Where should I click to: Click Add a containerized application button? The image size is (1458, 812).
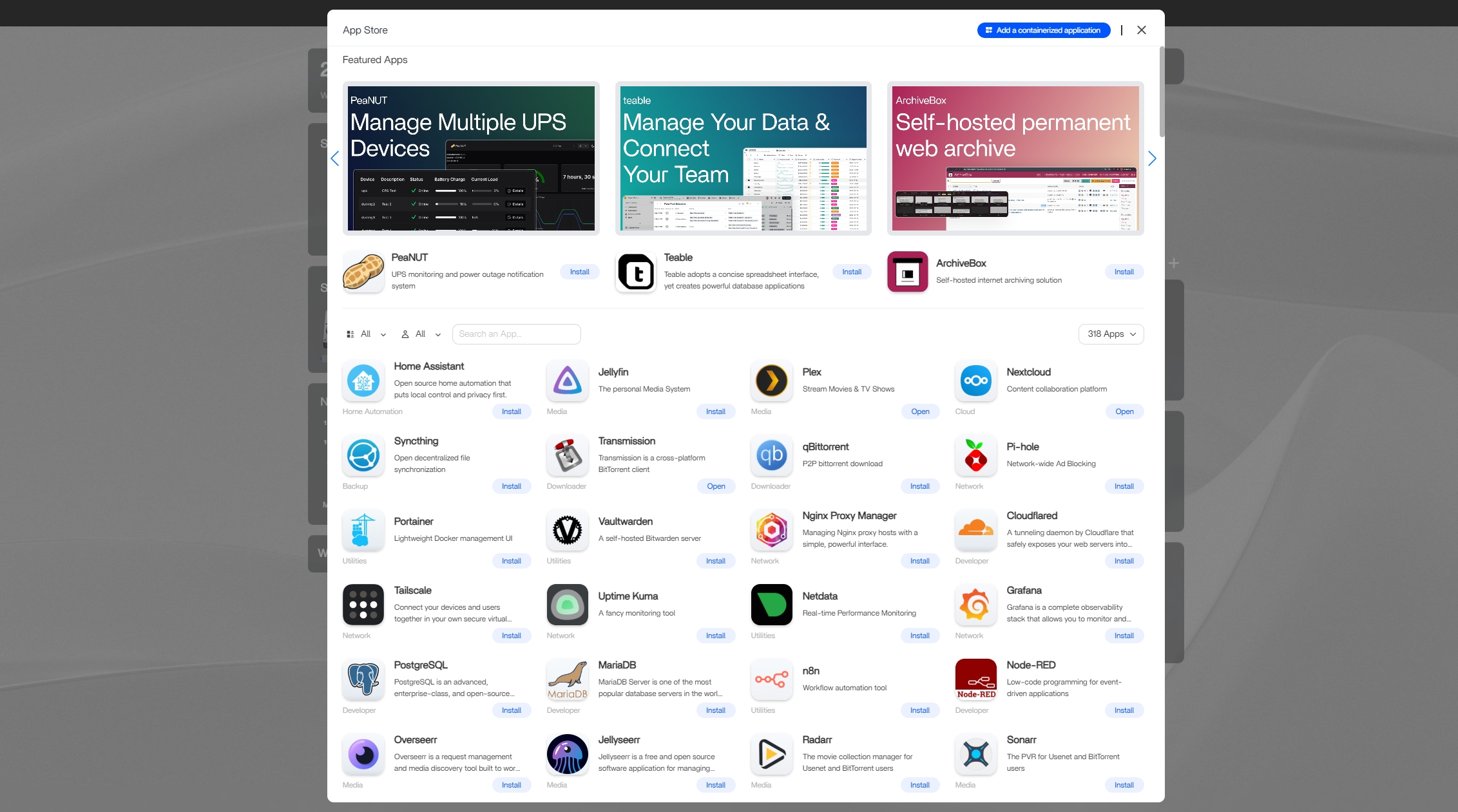1043,30
